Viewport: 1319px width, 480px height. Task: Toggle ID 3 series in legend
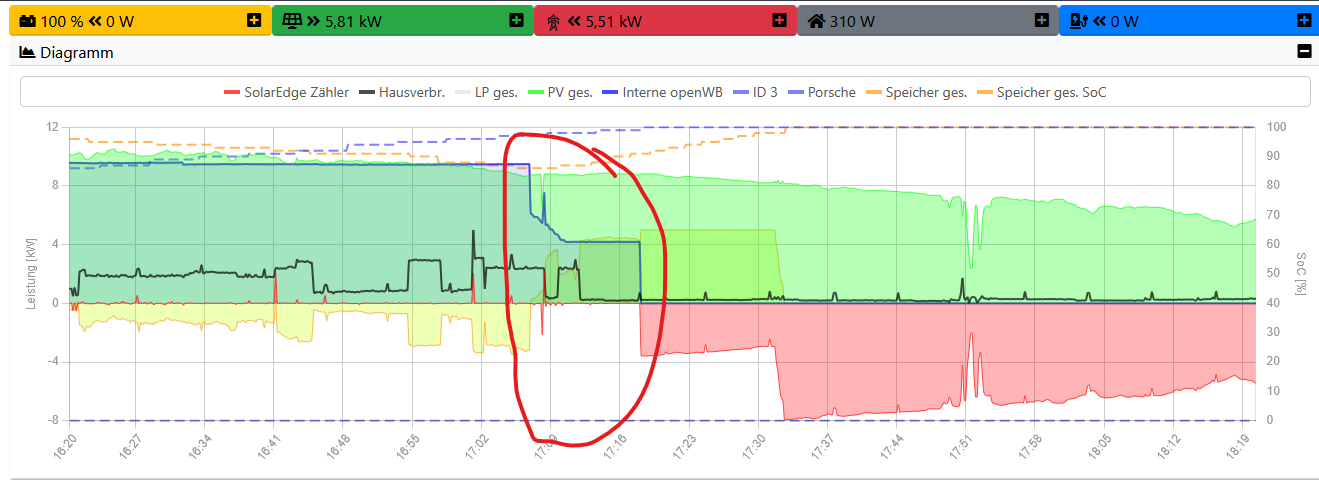tap(754, 92)
